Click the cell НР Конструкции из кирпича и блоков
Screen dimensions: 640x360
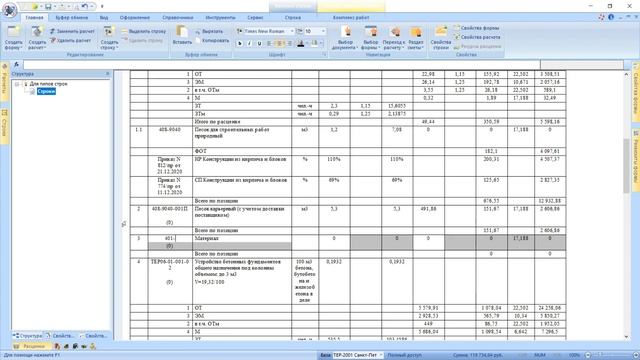(x=242, y=166)
